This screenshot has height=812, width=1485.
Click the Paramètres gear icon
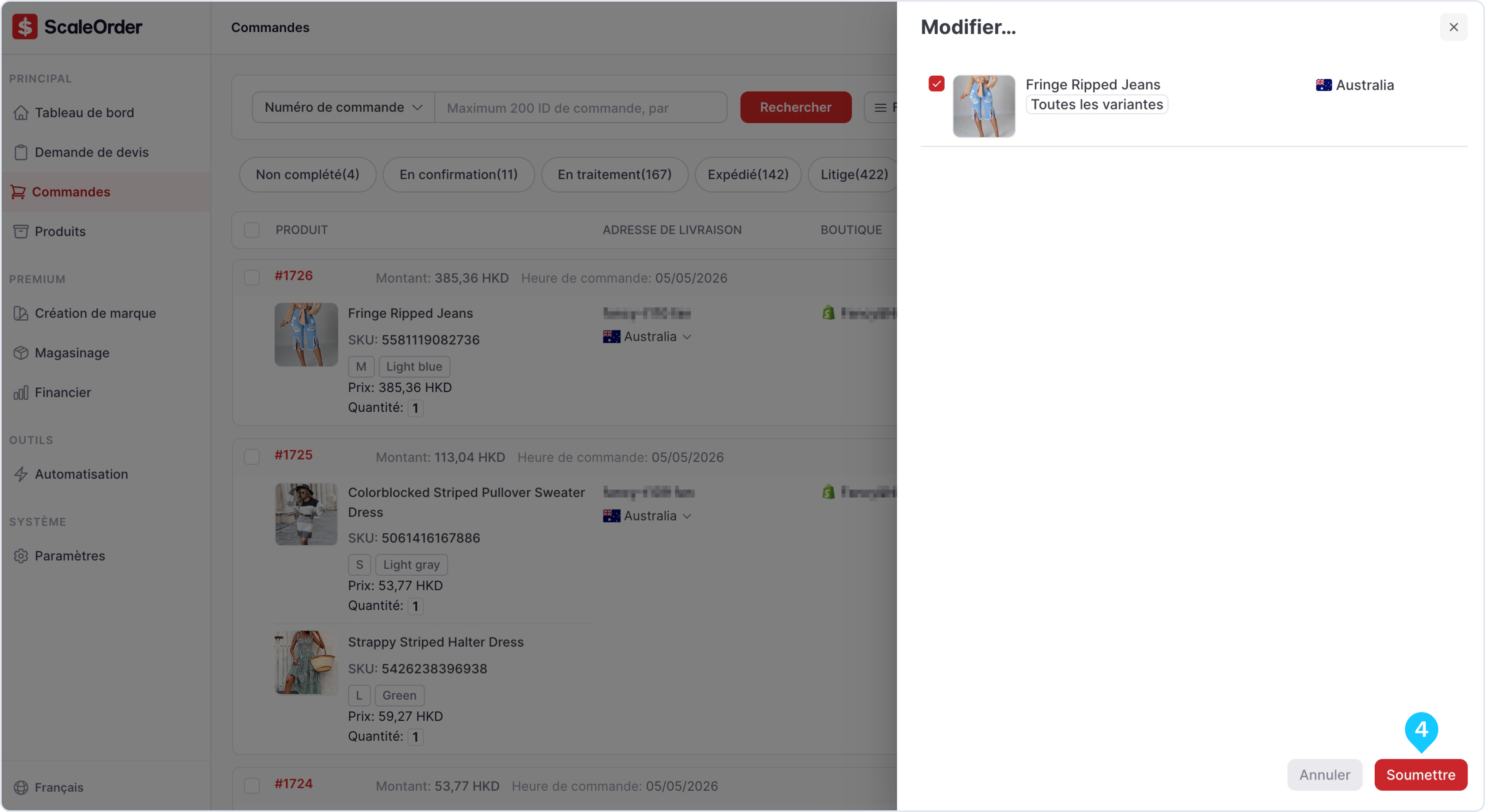[x=21, y=556]
